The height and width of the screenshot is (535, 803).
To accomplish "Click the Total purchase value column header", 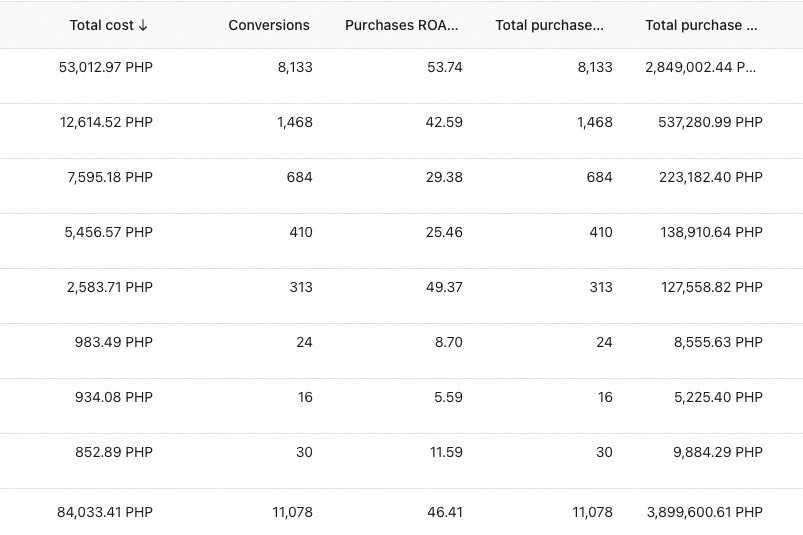I will (x=701, y=25).
